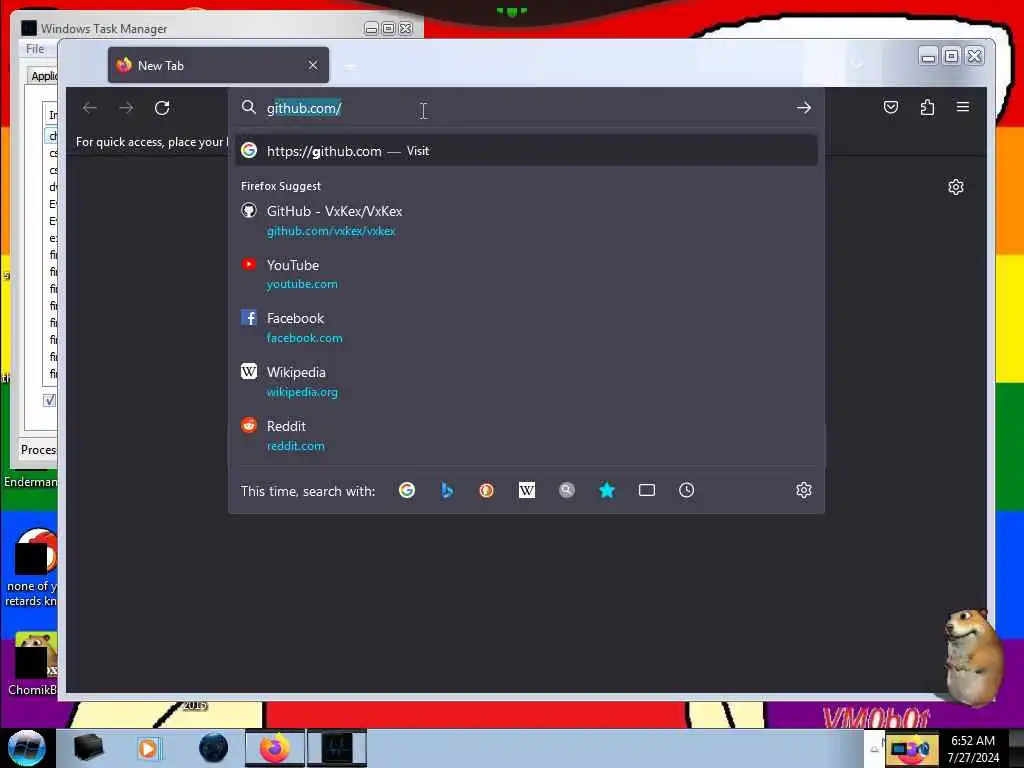Image resolution: width=1024 pixels, height=768 pixels.
Task: Search this time with Google
Action: click(x=407, y=490)
